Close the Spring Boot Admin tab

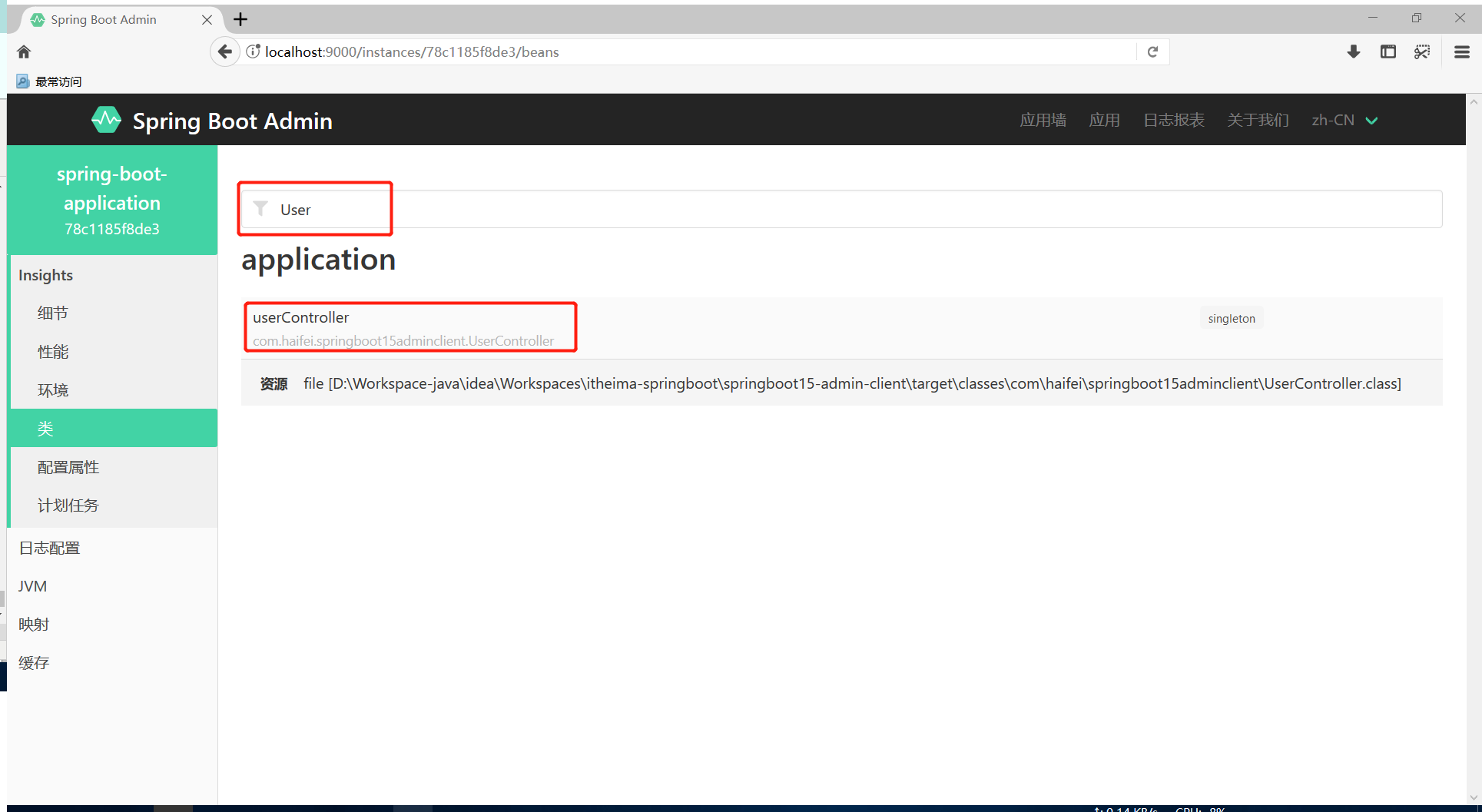point(207,19)
